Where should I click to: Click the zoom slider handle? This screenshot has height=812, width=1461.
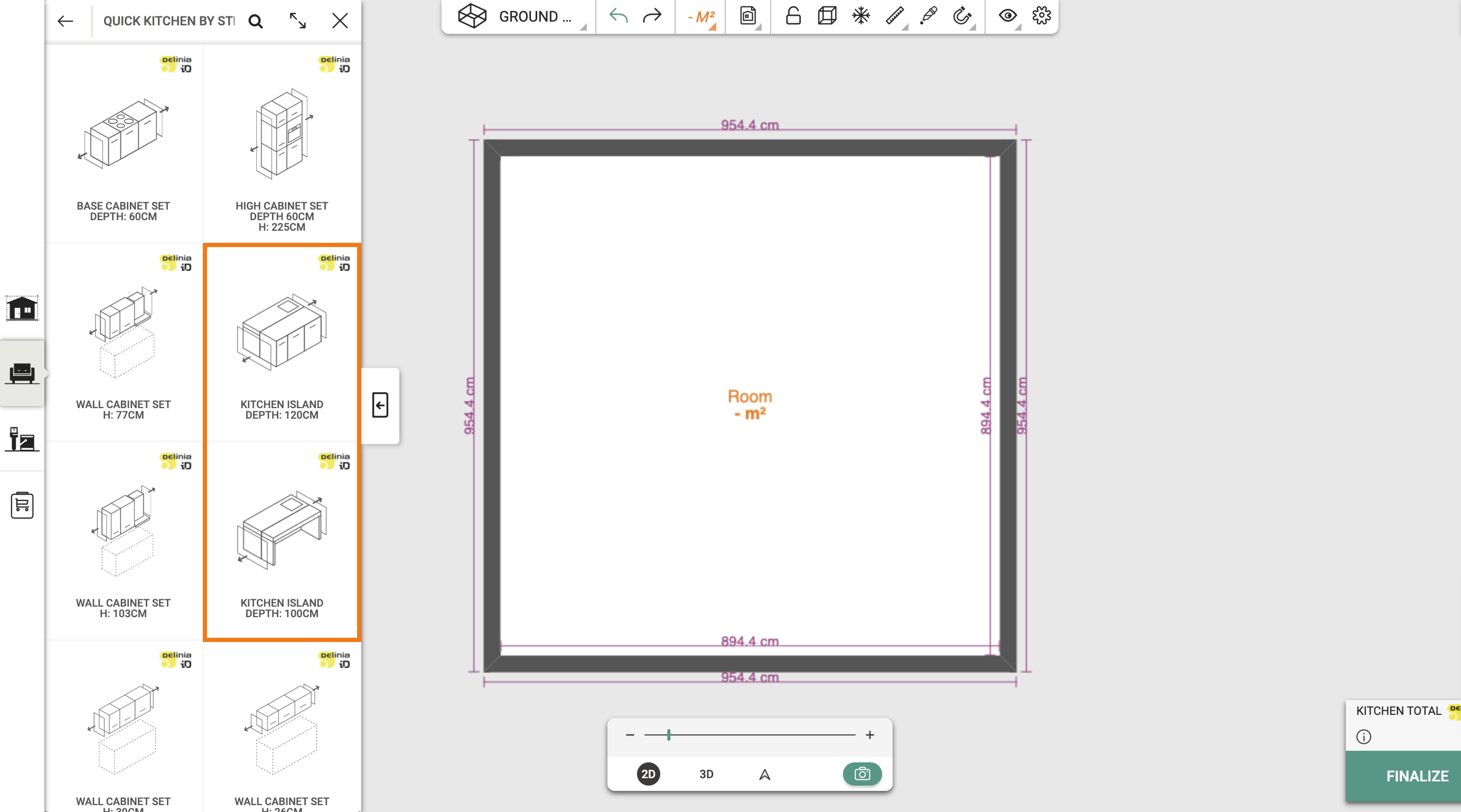click(669, 735)
